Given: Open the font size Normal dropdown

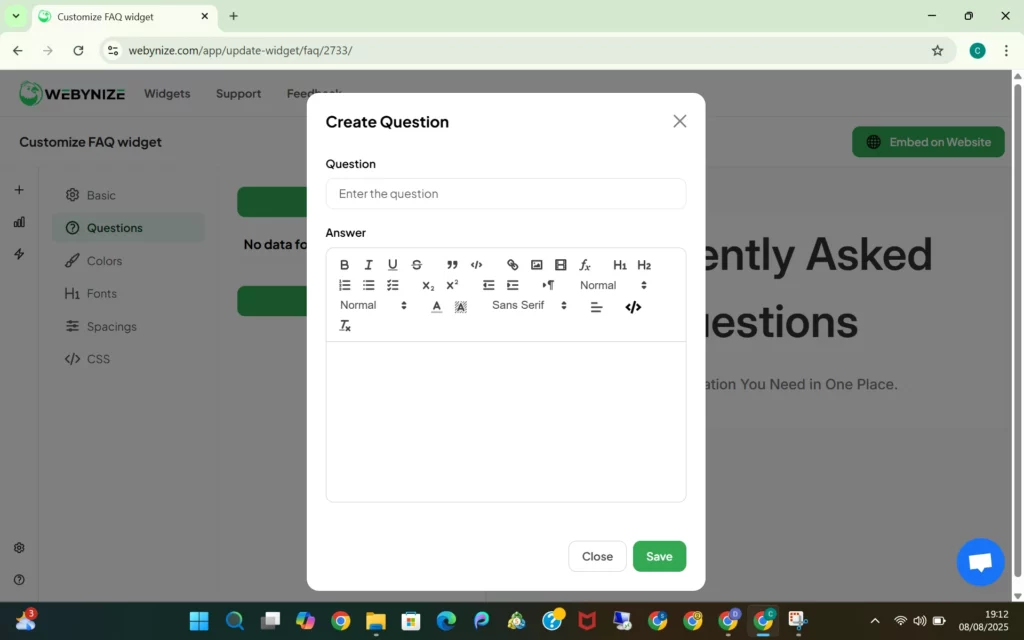Looking at the screenshot, I should point(373,305).
